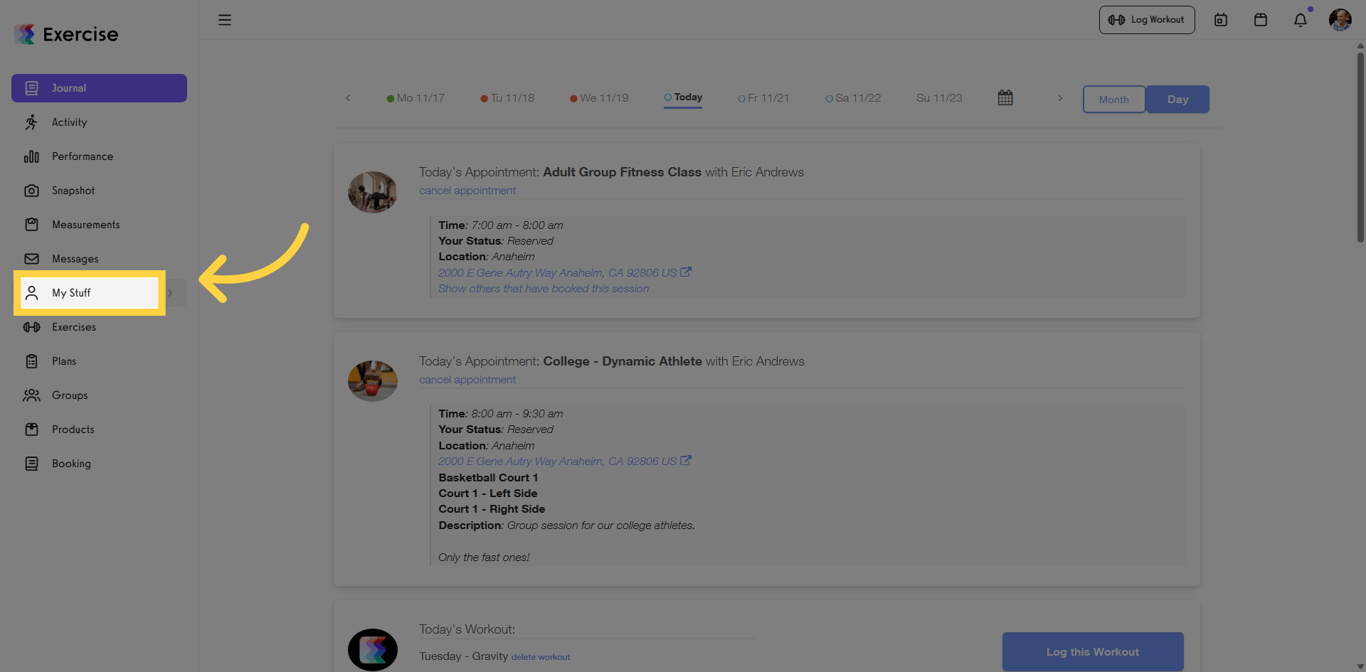Open the notifications bell icon
Viewport: 1366px width, 672px height.
pos(1300,20)
